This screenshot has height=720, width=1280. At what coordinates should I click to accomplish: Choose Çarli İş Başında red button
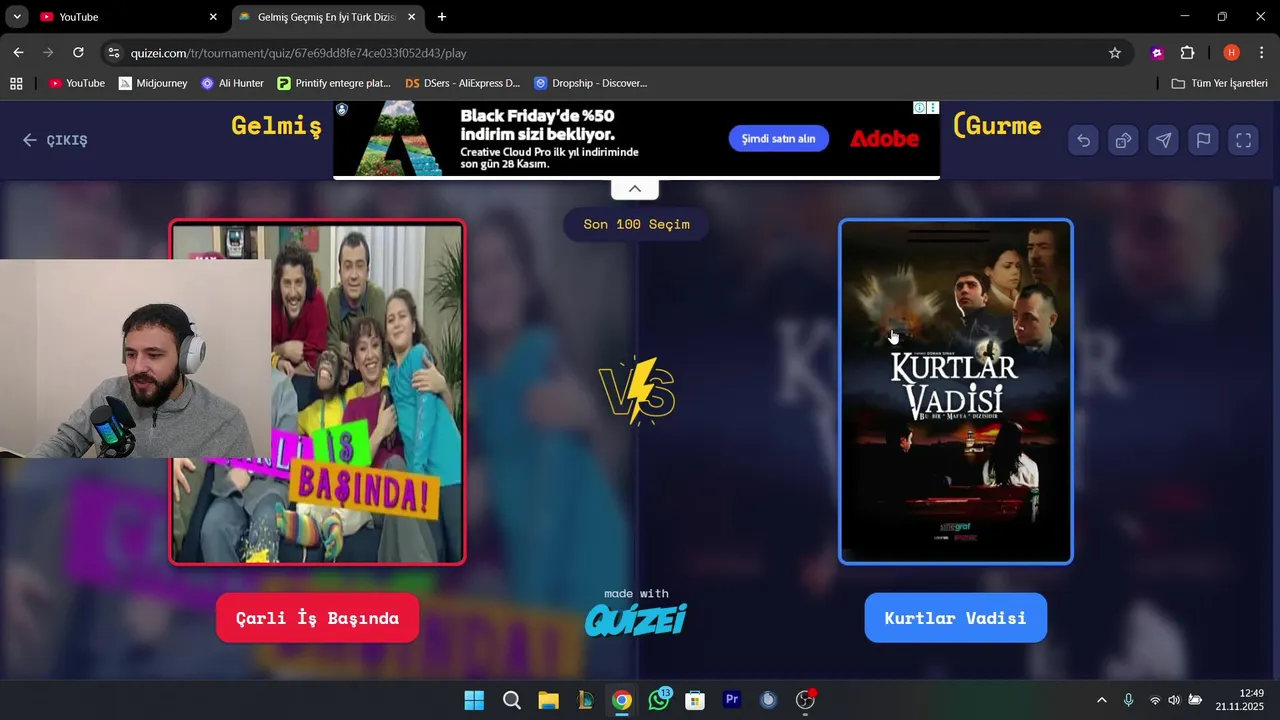click(317, 618)
